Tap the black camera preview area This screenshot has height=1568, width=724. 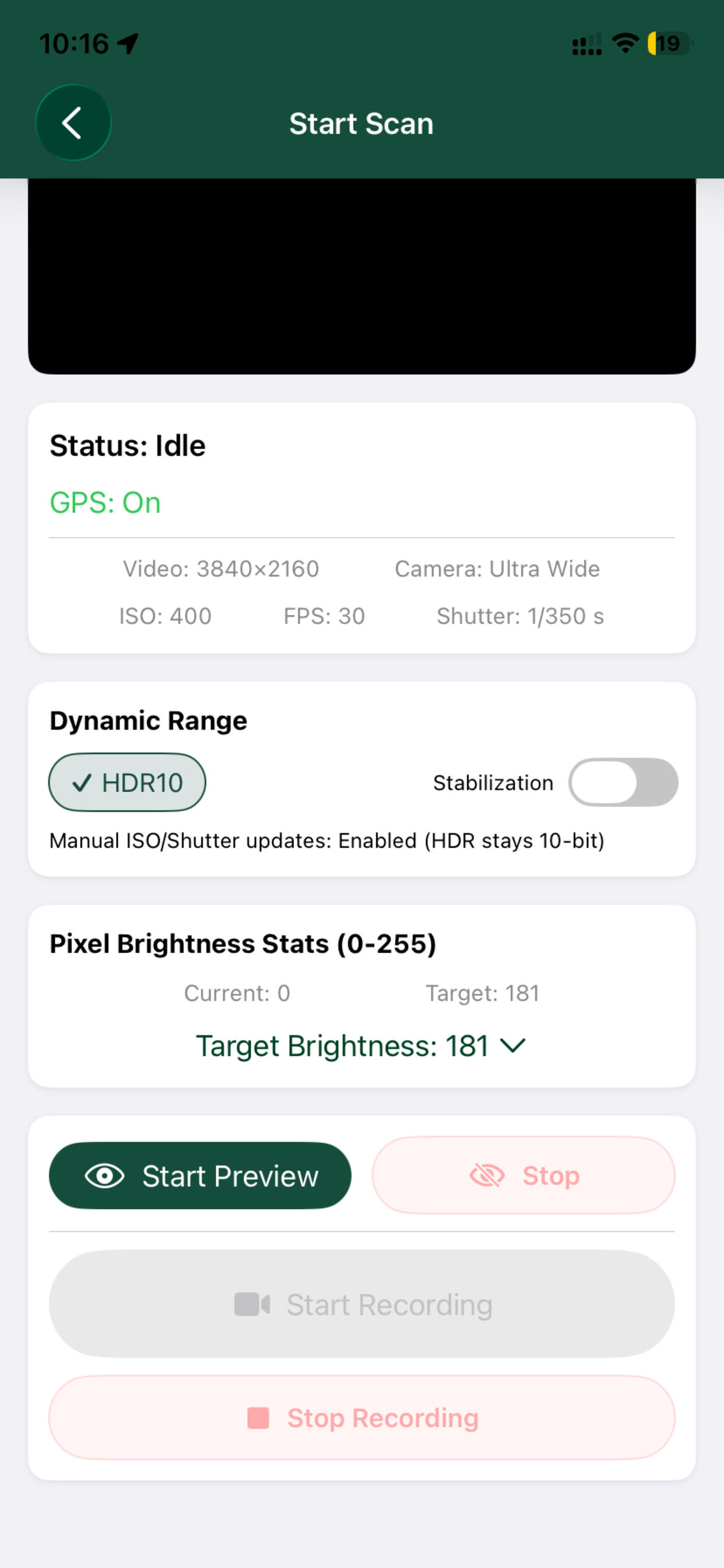pyautogui.click(x=362, y=276)
